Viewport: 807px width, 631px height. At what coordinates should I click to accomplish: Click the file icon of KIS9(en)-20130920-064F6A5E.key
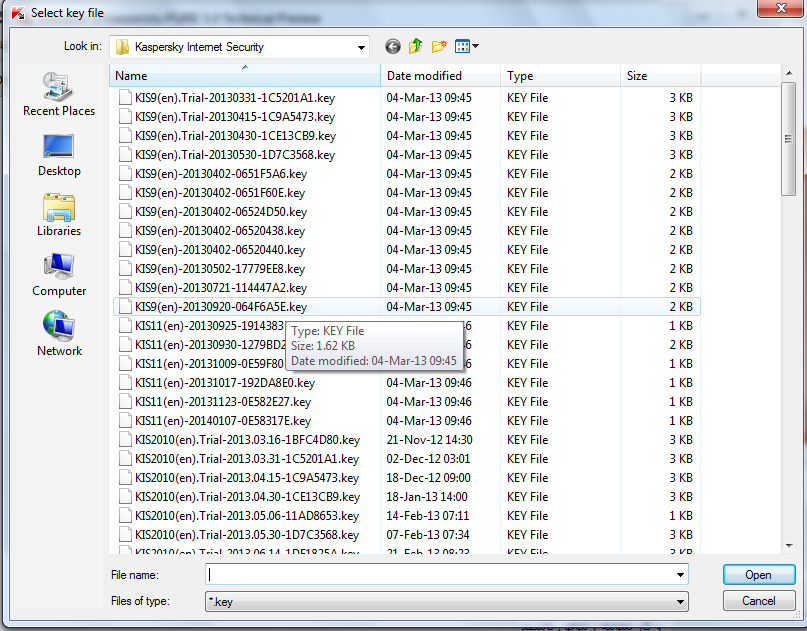pyautogui.click(x=125, y=307)
